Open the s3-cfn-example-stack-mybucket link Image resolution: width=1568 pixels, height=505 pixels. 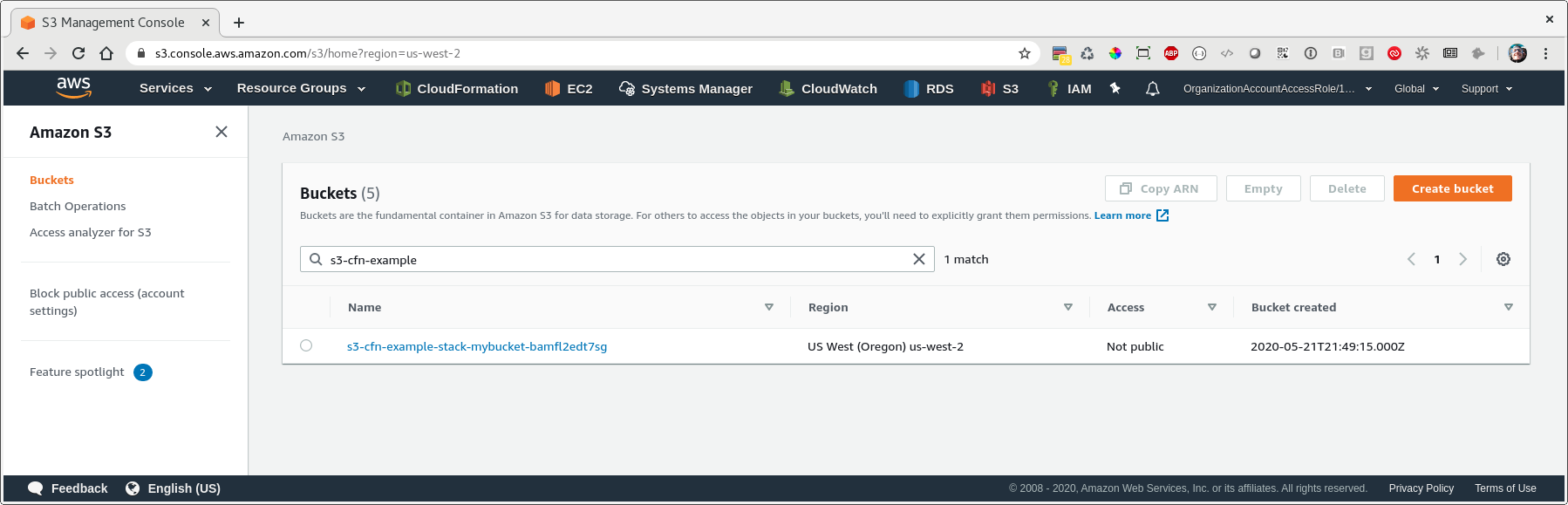pos(477,346)
